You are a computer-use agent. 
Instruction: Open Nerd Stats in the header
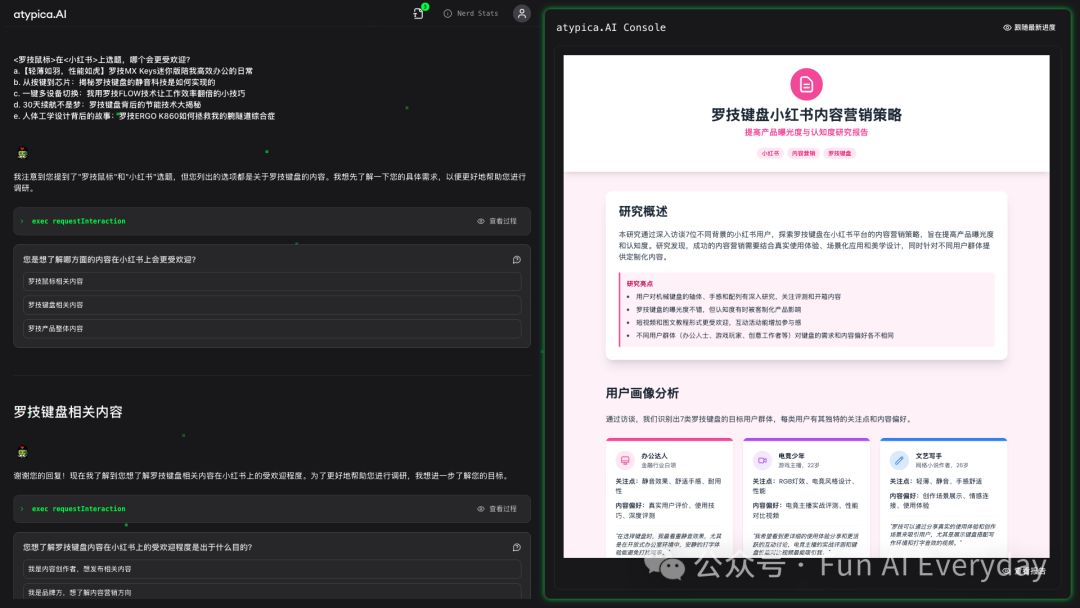[x=471, y=13]
